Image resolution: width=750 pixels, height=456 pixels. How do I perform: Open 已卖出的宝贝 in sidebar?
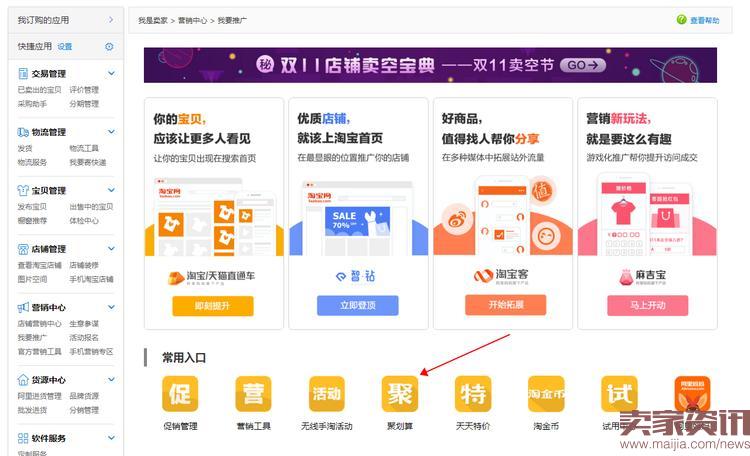point(39,89)
